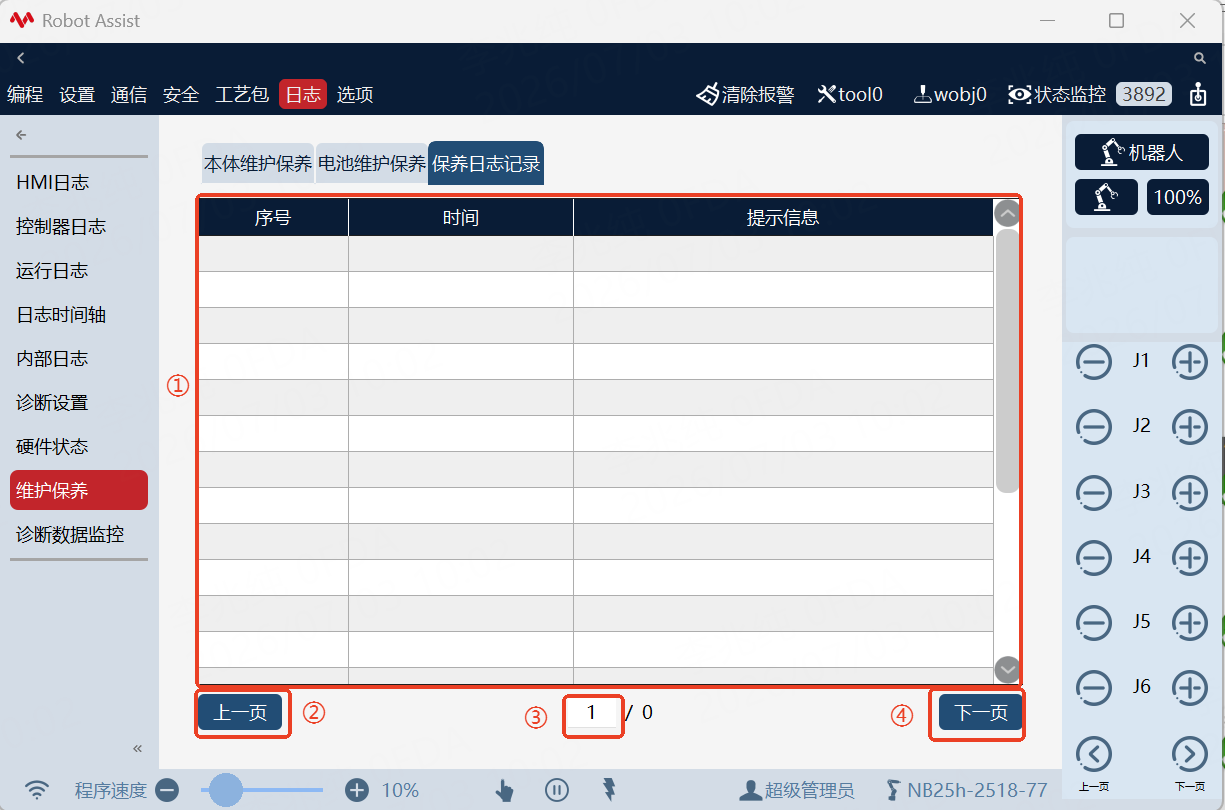1225x810 pixels.
Task: Click the J1 plus jog button
Action: point(1189,361)
